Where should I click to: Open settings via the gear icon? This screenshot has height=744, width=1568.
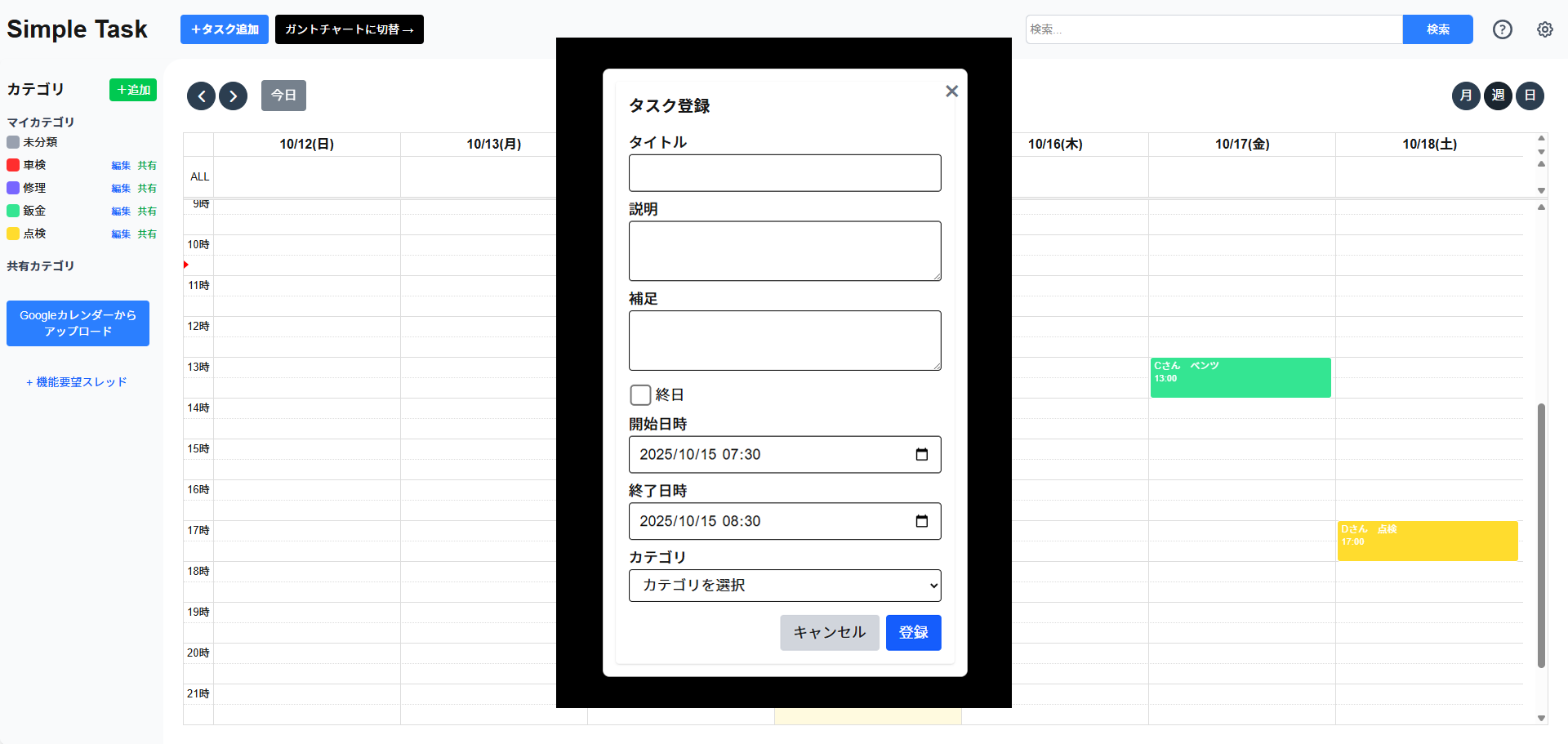[1545, 29]
